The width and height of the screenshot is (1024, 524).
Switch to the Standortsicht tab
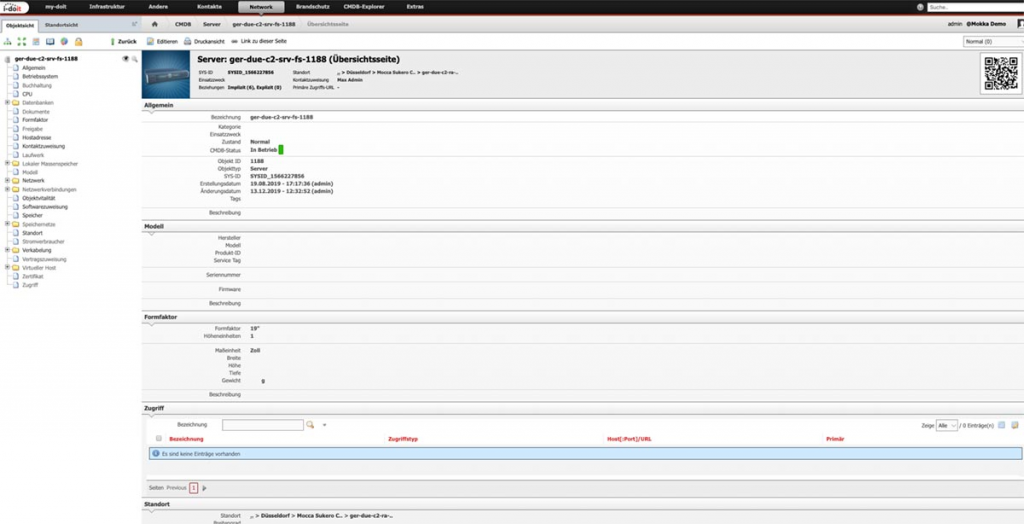[62, 22]
